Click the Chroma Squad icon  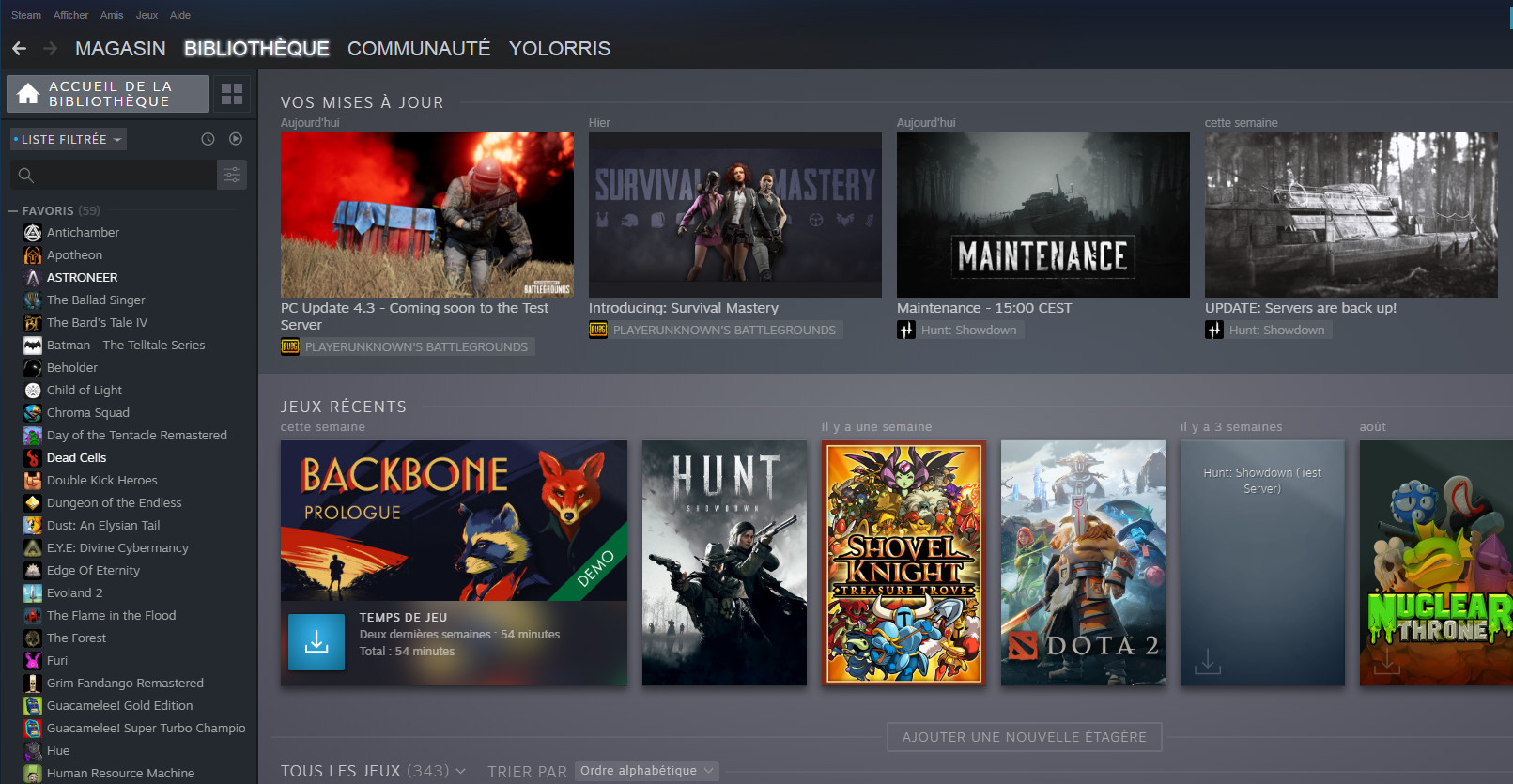click(x=33, y=412)
